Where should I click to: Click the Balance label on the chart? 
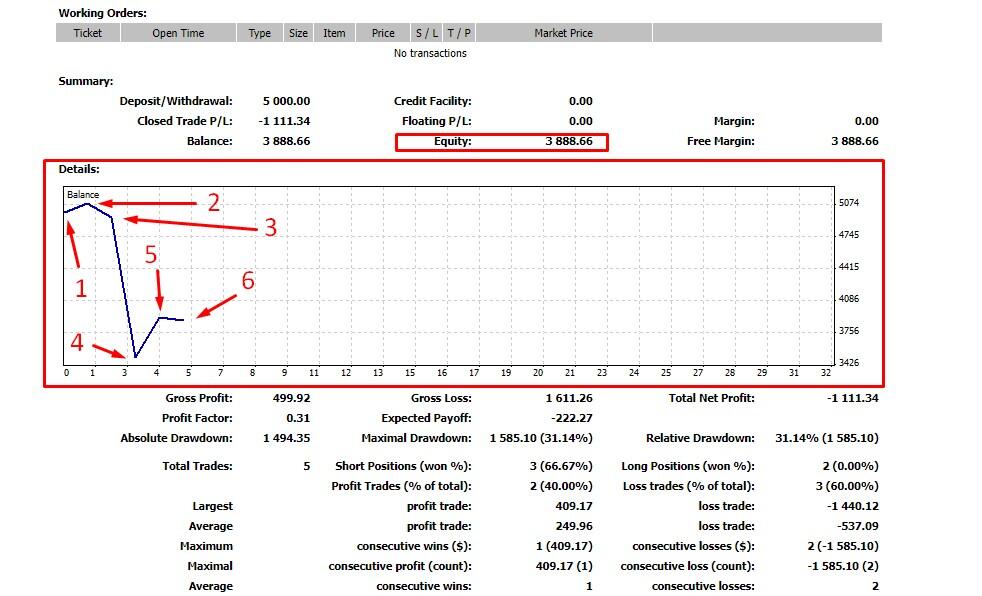point(82,195)
